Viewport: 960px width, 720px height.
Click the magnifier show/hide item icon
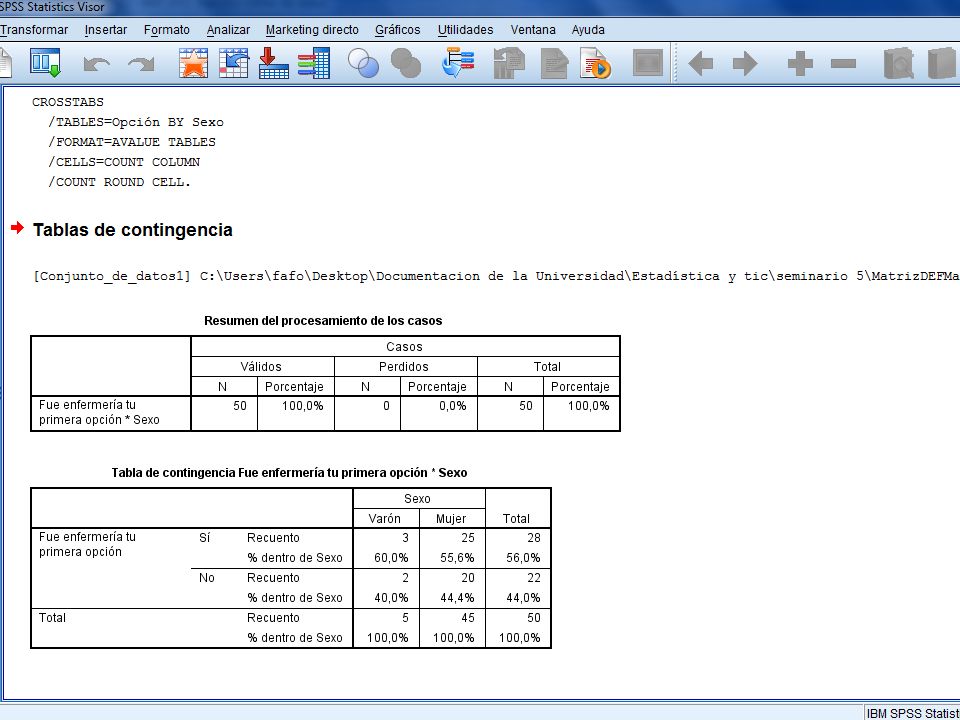(x=899, y=64)
